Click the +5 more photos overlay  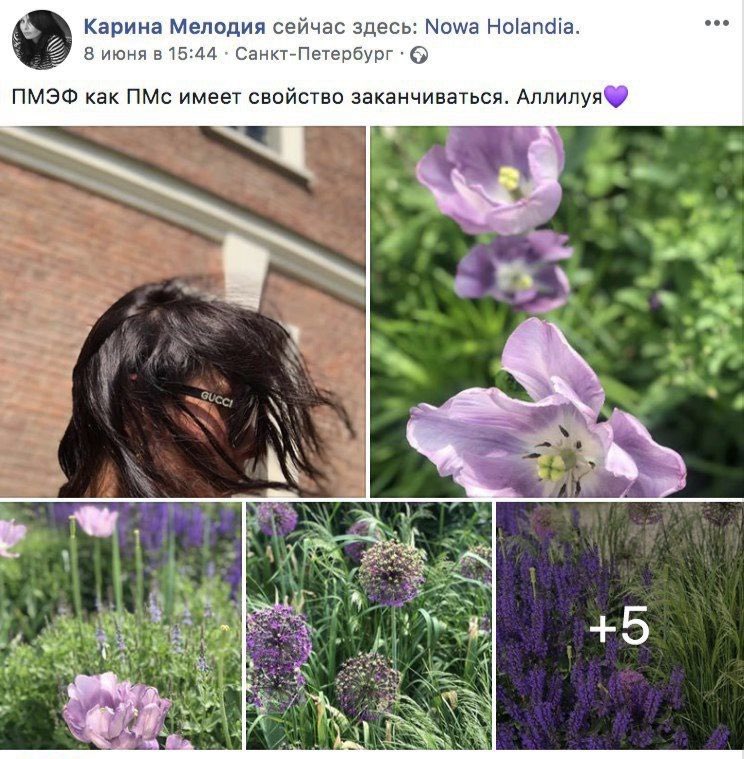tap(620, 625)
